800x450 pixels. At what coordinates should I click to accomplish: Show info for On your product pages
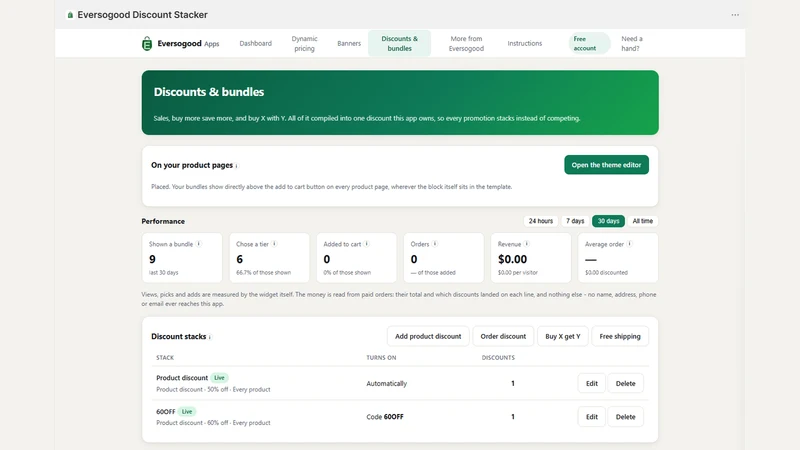click(237, 166)
